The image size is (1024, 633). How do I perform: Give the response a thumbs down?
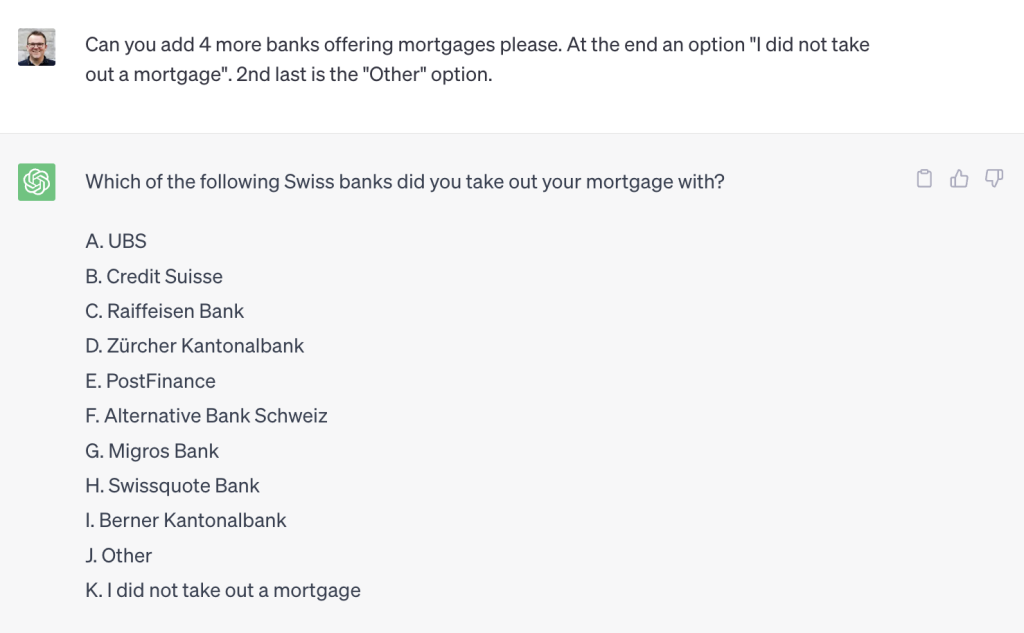(994, 178)
